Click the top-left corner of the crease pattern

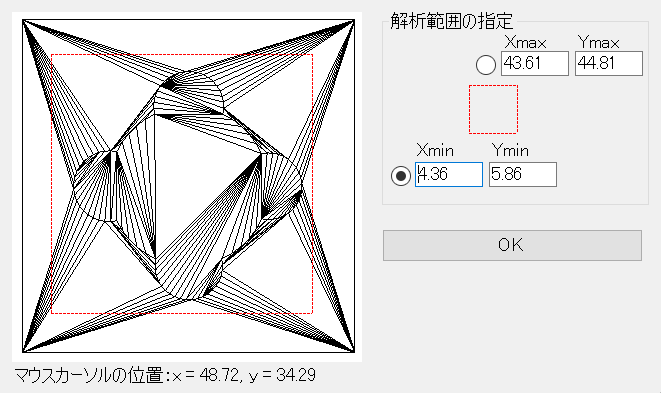coord(23,20)
